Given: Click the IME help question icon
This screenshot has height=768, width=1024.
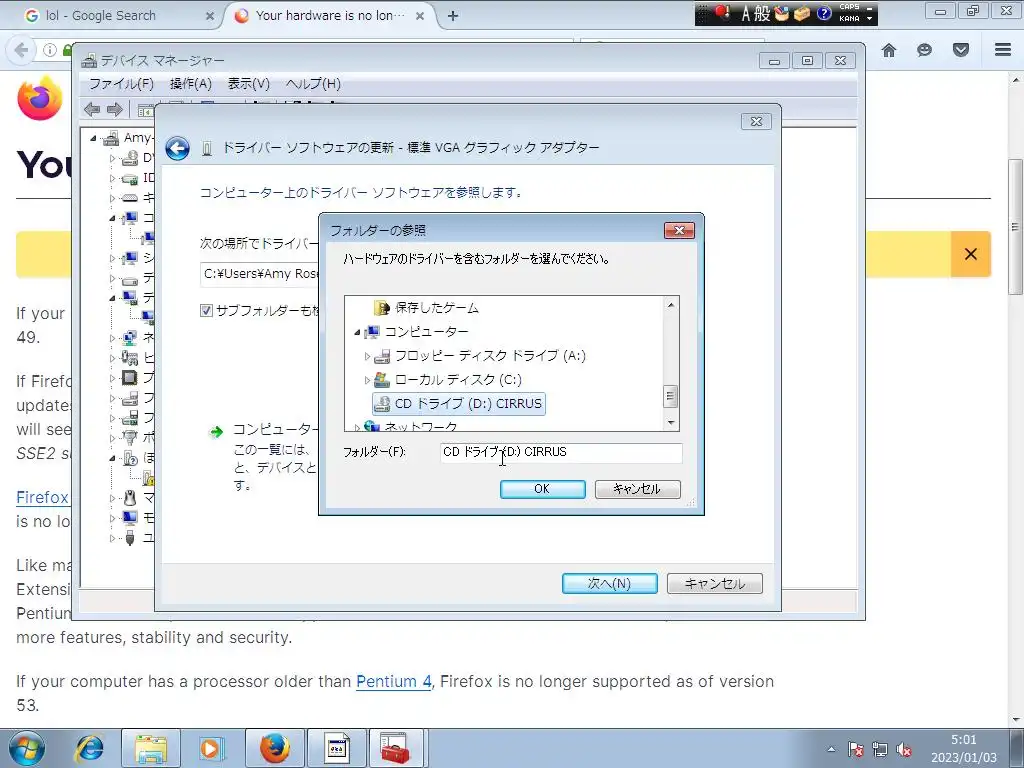Looking at the screenshot, I should coord(824,14).
